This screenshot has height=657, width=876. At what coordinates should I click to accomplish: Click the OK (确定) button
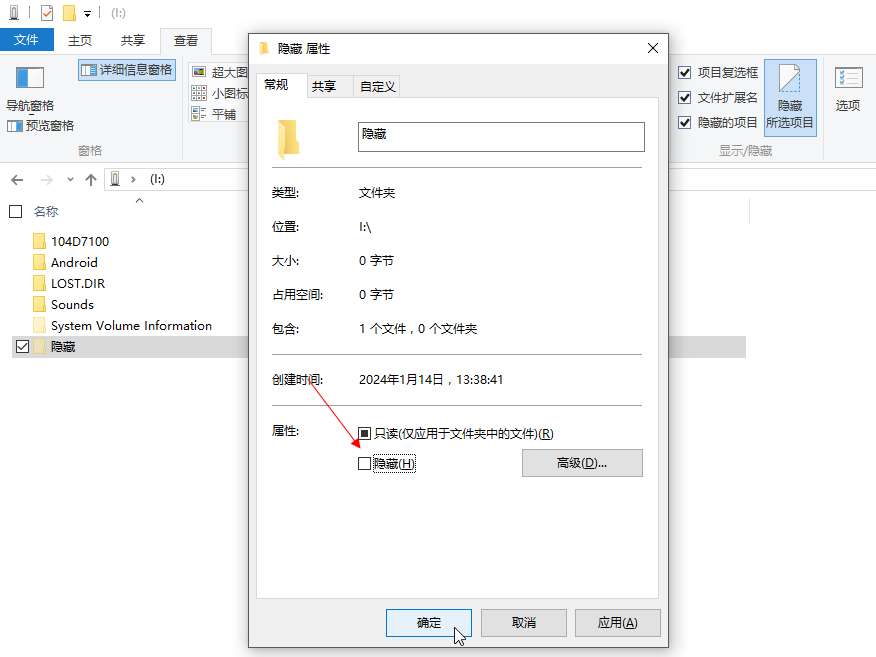click(x=429, y=622)
